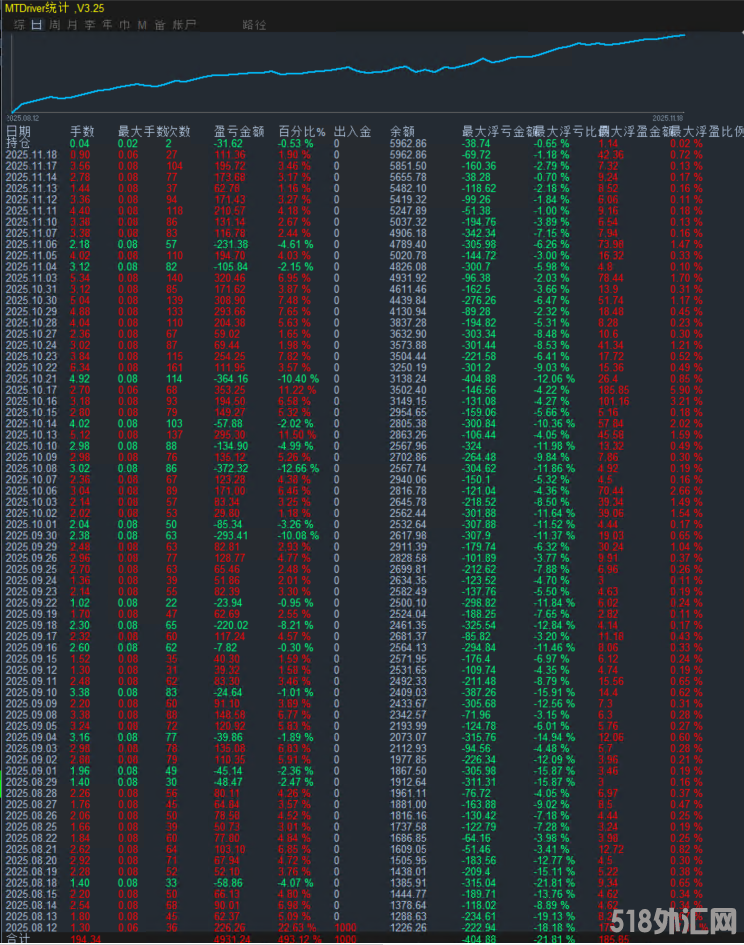744x945 pixels.
Task: Click the 出入金 deposit column header
Action: click(x=352, y=131)
